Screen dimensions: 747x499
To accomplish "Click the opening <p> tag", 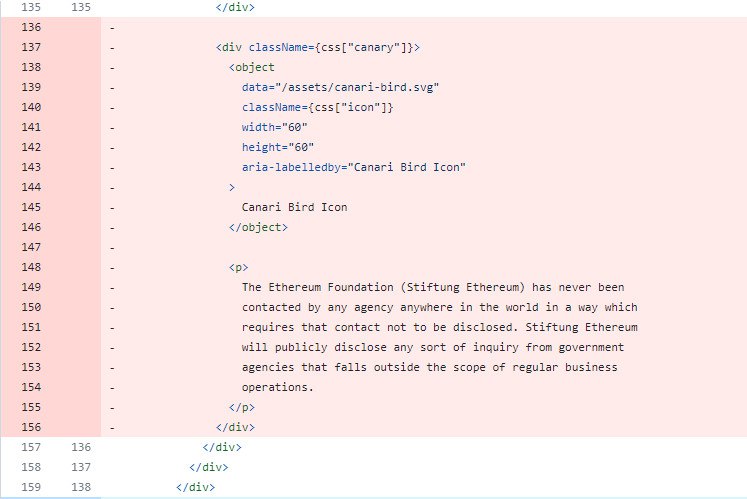I will click(238, 267).
